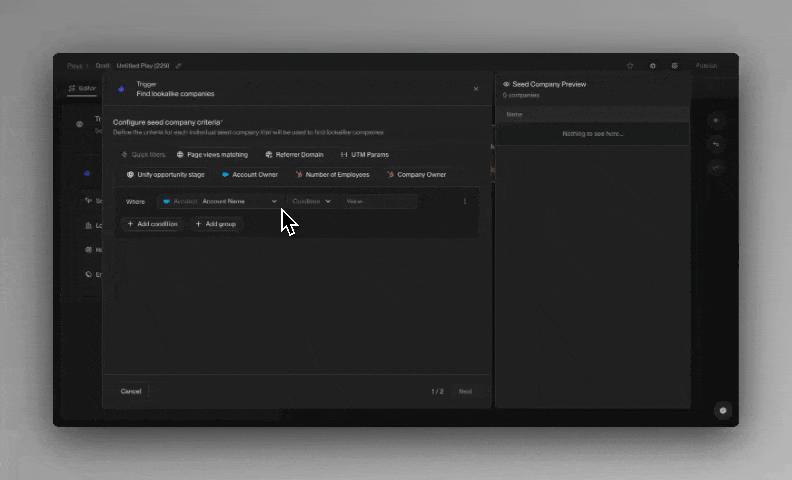Viewport: 792px width, 480px height.
Task: Click the star icon in the top bar
Action: pyautogui.click(x=630, y=66)
